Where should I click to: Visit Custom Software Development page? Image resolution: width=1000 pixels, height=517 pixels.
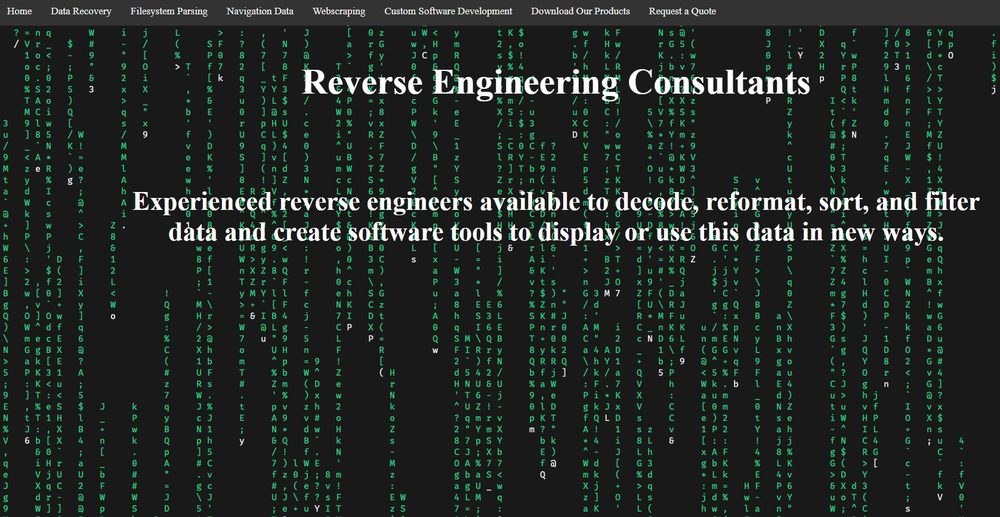[448, 11]
